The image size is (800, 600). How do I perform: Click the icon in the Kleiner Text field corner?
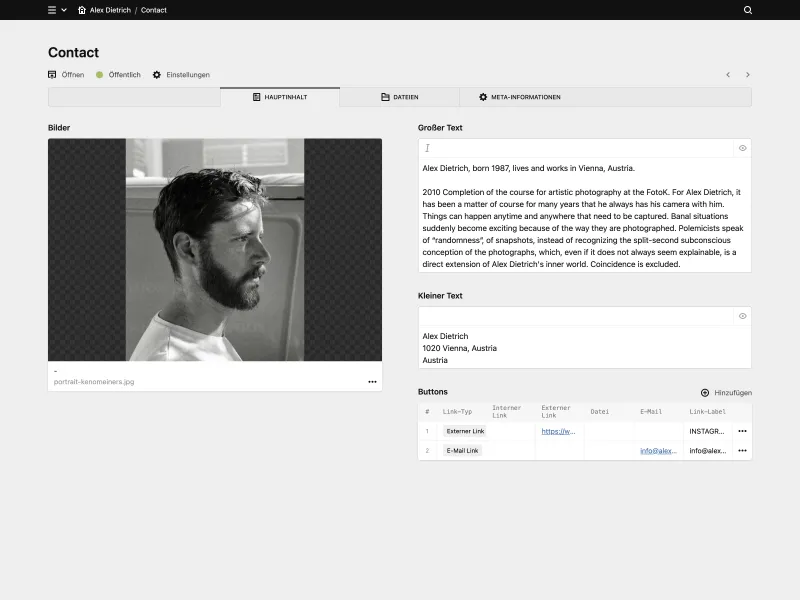[x=741, y=315]
